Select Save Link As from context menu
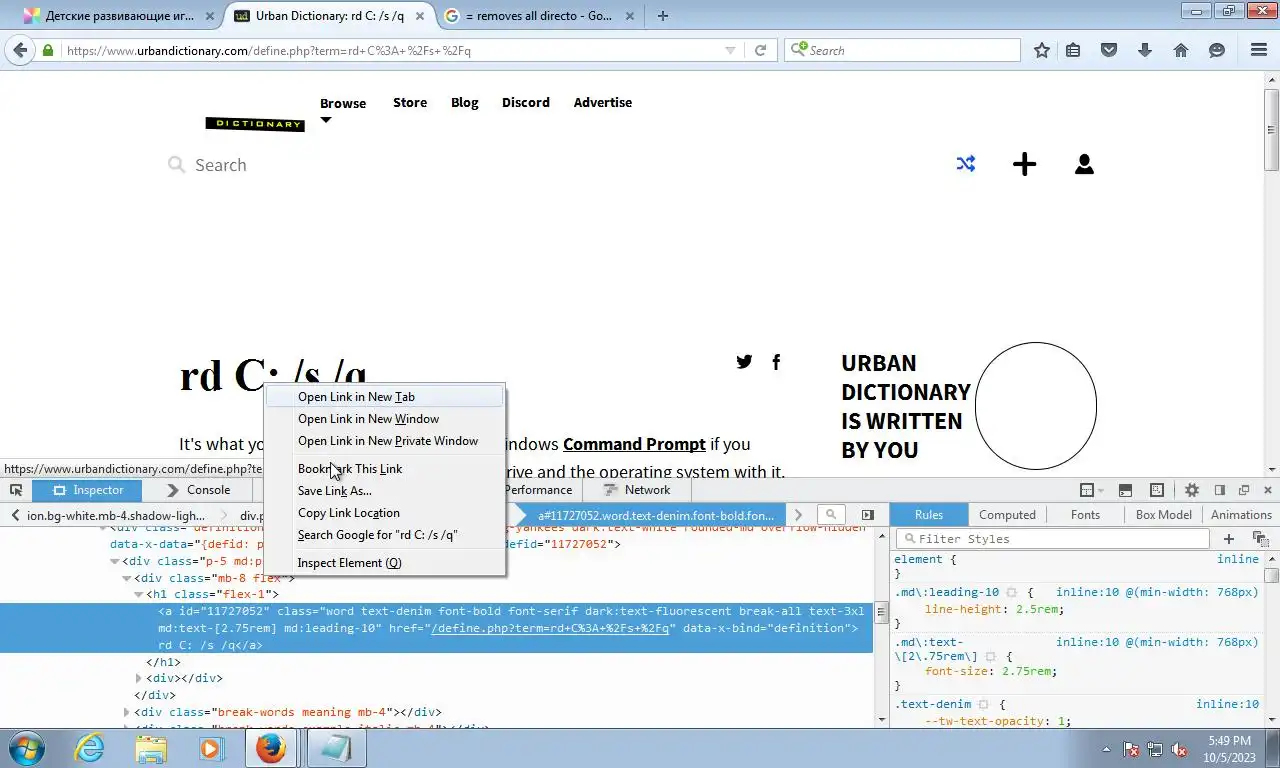Screen dimensions: 1280x768 (x=385, y=491)
